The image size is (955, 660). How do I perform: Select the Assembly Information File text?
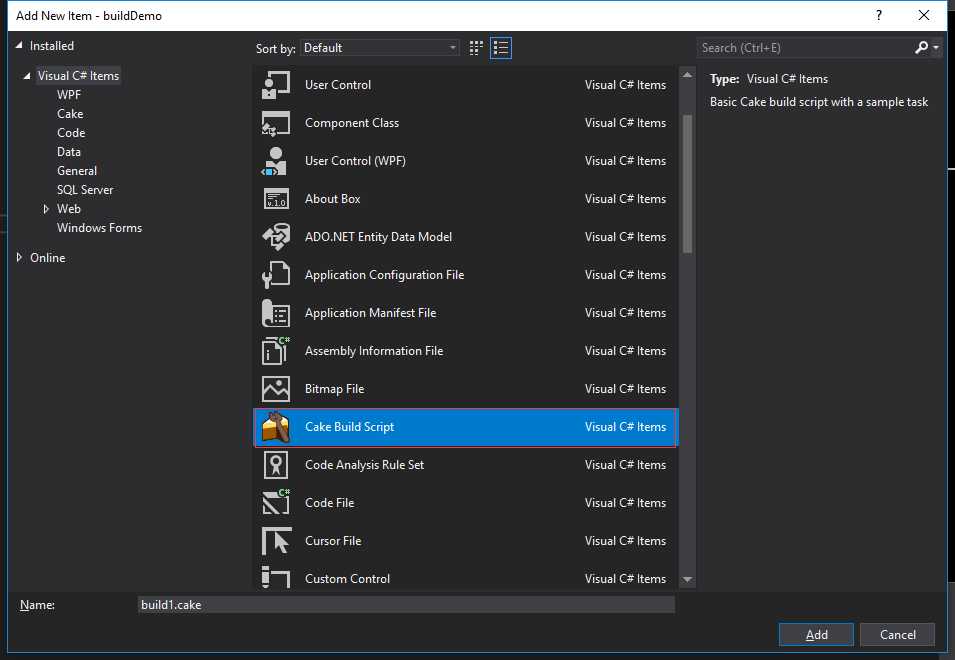[x=374, y=351]
